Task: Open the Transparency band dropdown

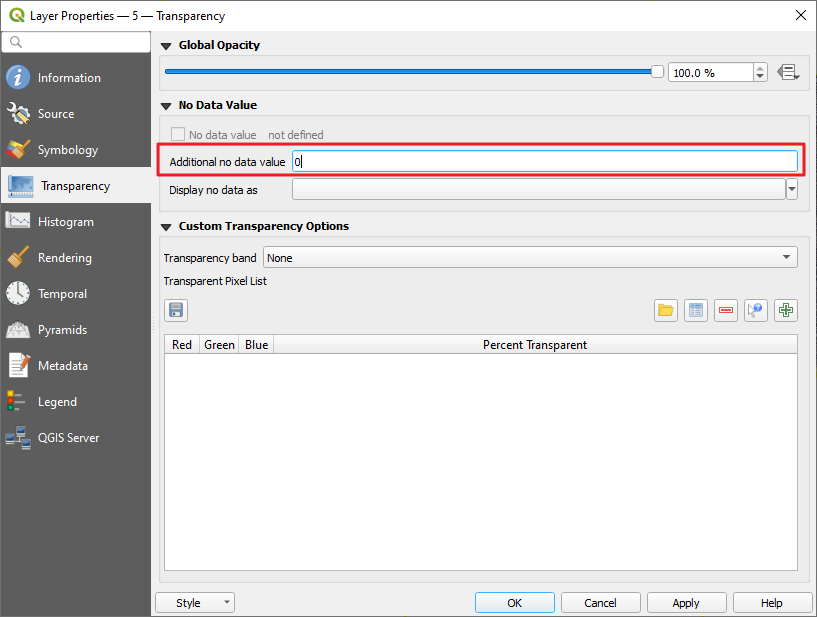Action: click(x=530, y=258)
